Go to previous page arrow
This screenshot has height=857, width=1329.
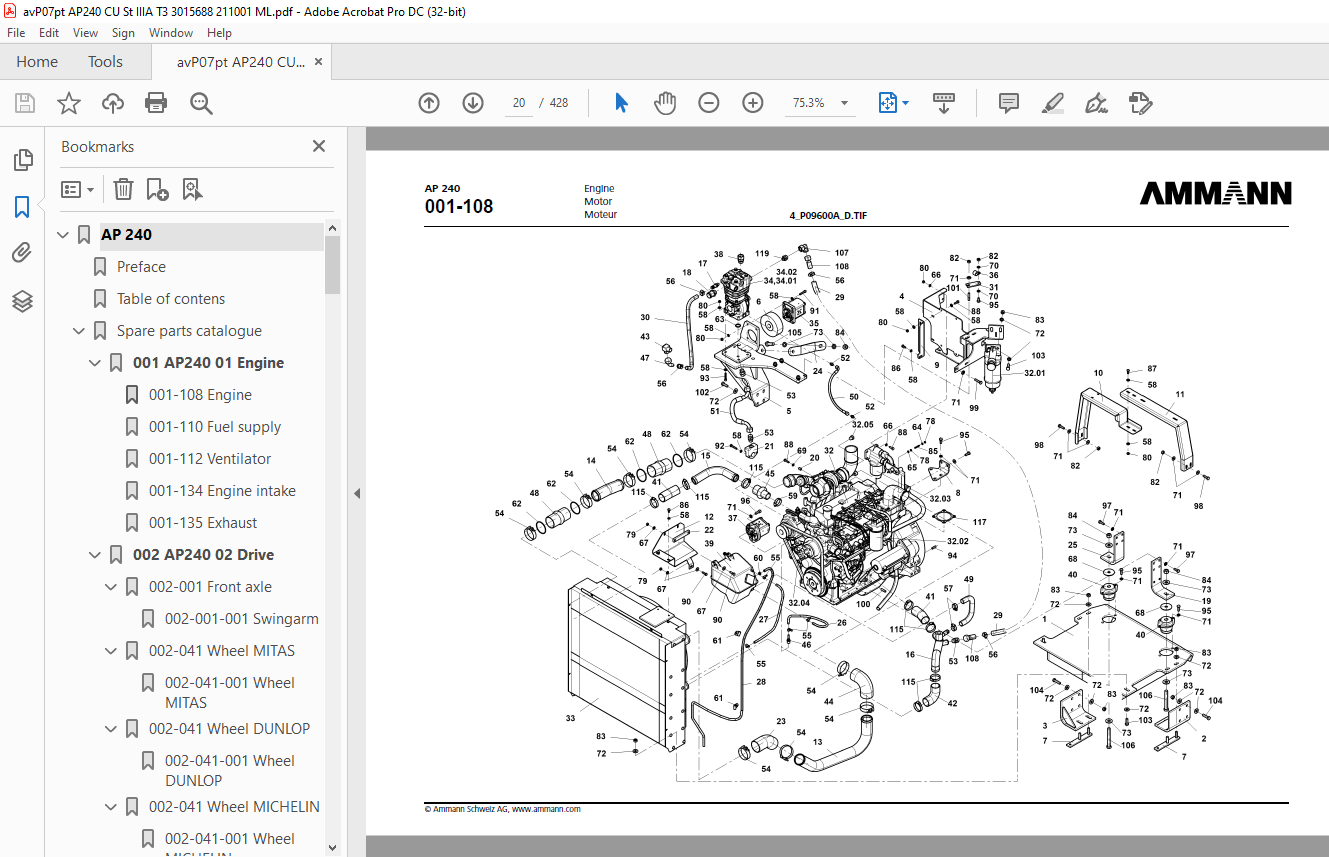pyautogui.click(x=429, y=103)
